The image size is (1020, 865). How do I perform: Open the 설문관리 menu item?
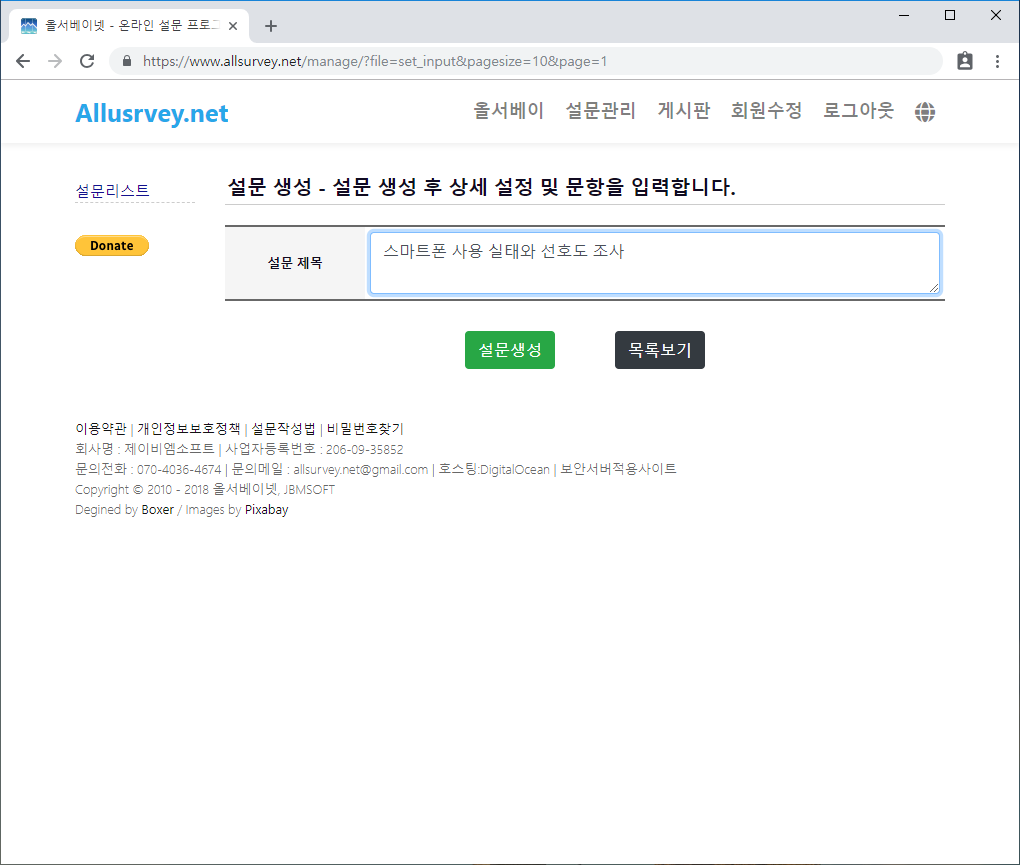[x=600, y=111]
